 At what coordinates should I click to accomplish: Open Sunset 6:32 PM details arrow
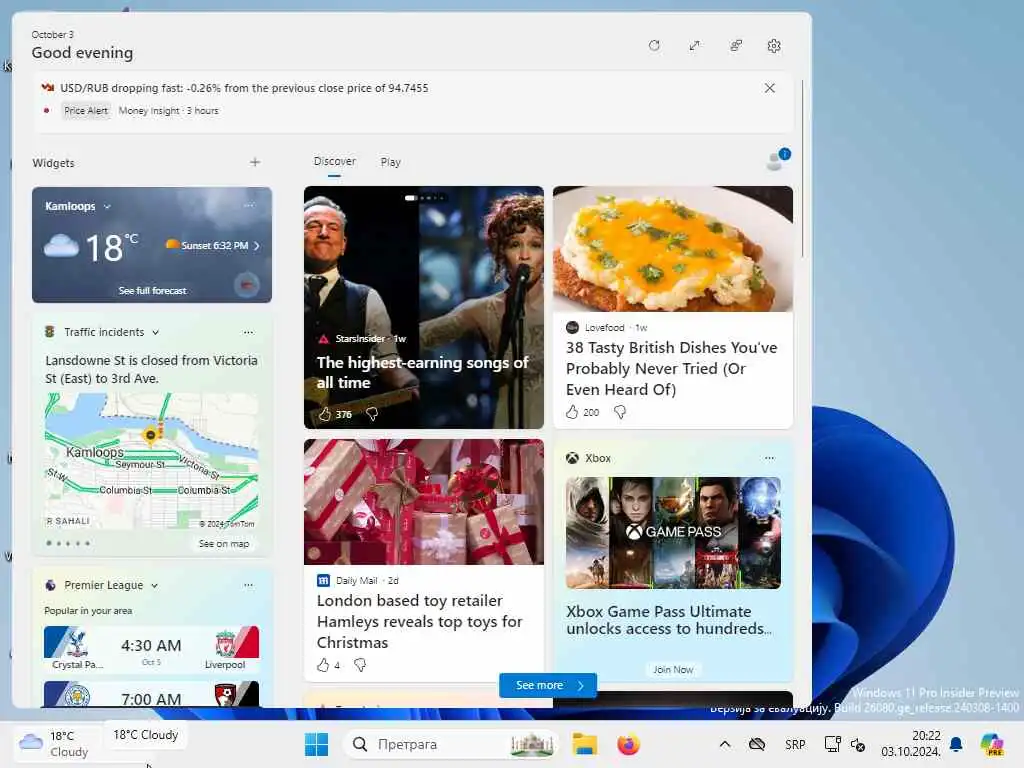tap(257, 246)
